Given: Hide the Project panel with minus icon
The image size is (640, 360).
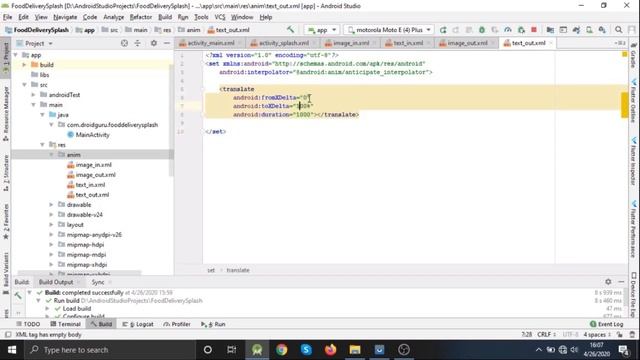Looking at the screenshot, I should 167,43.
